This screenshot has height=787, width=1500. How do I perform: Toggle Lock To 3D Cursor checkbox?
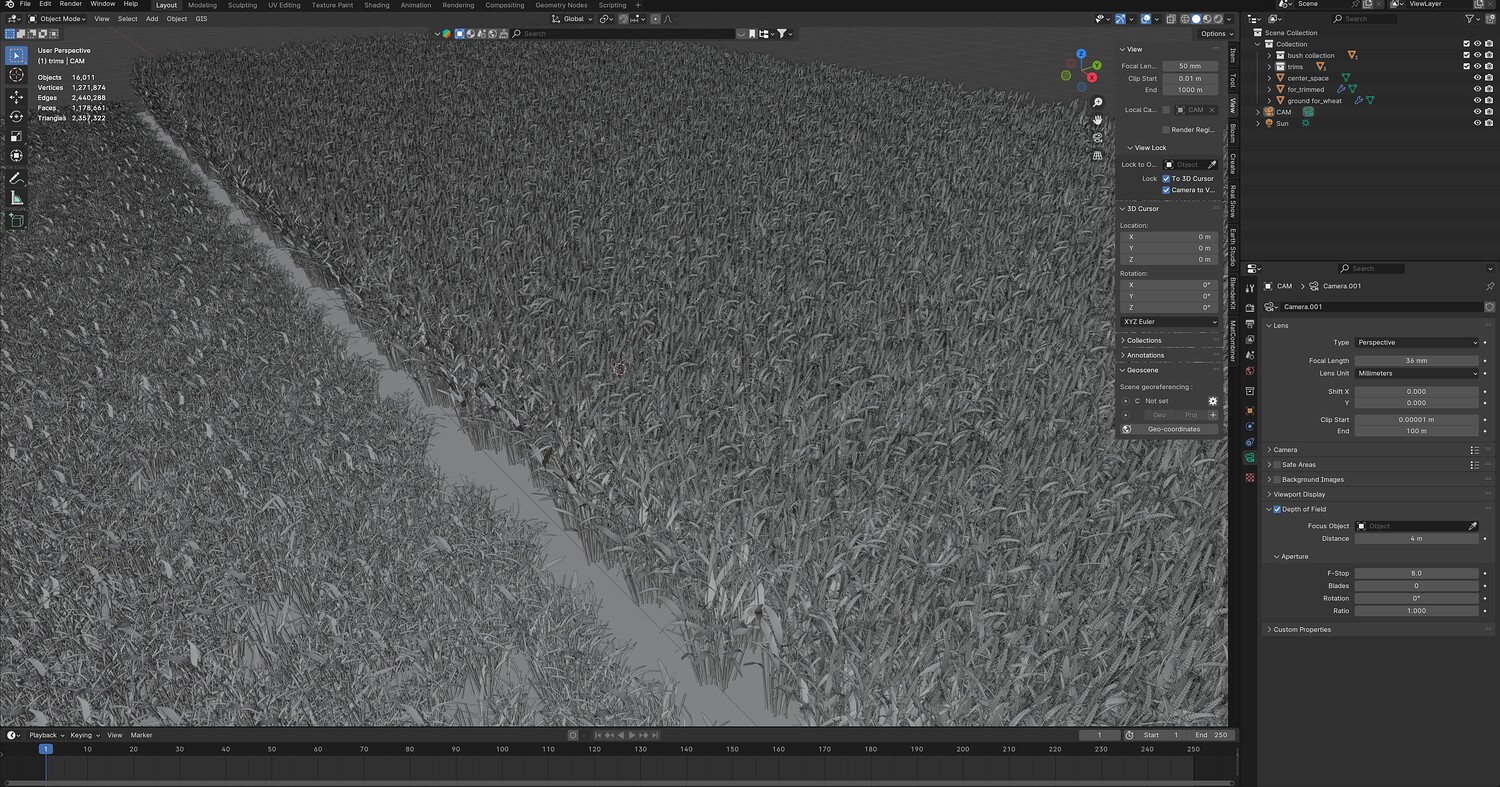(x=1166, y=178)
